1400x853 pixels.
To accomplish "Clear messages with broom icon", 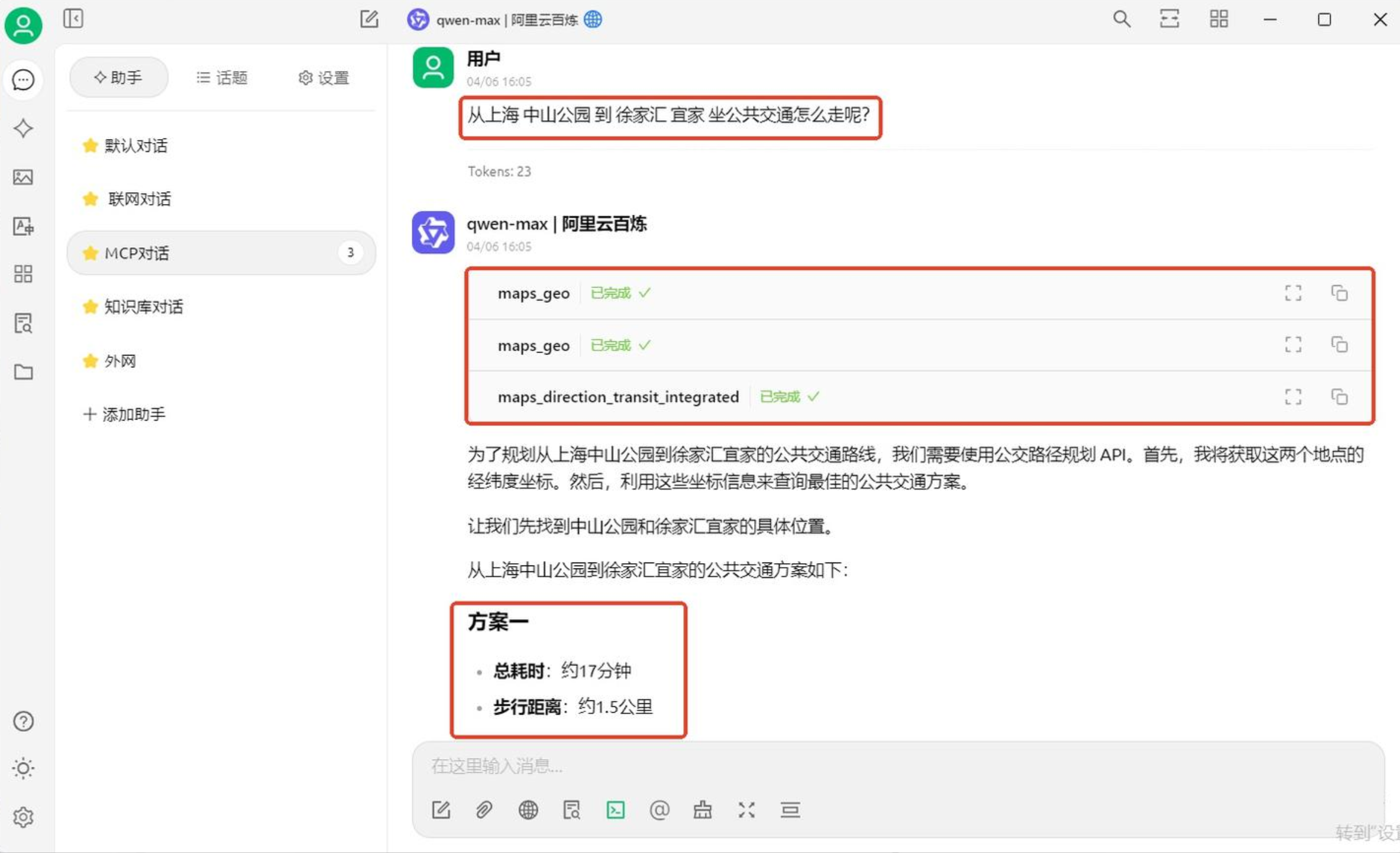I will click(x=703, y=810).
